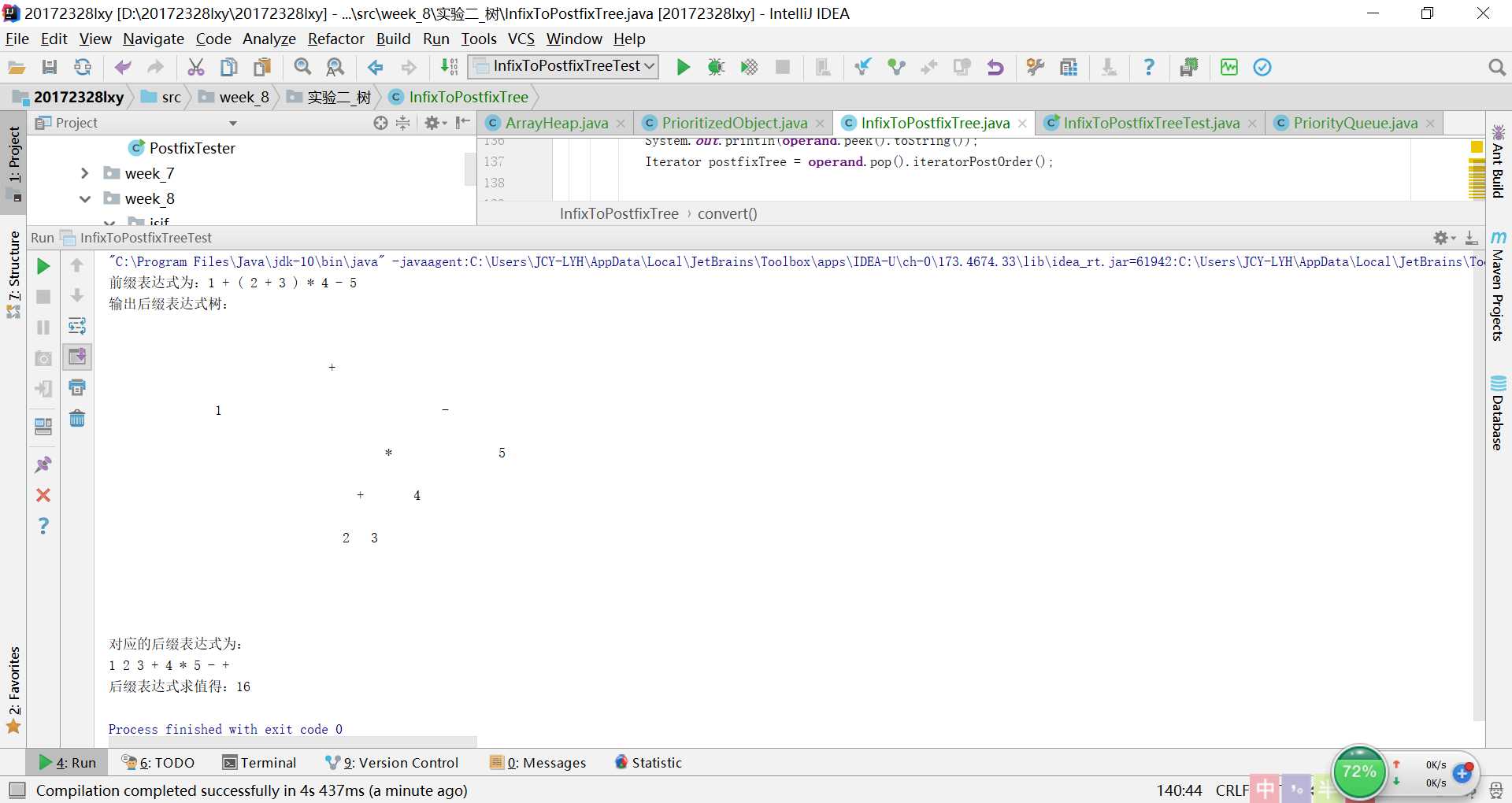Navigate back with the blue left arrow
Image resolution: width=1512 pixels, height=803 pixels.
point(376,68)
